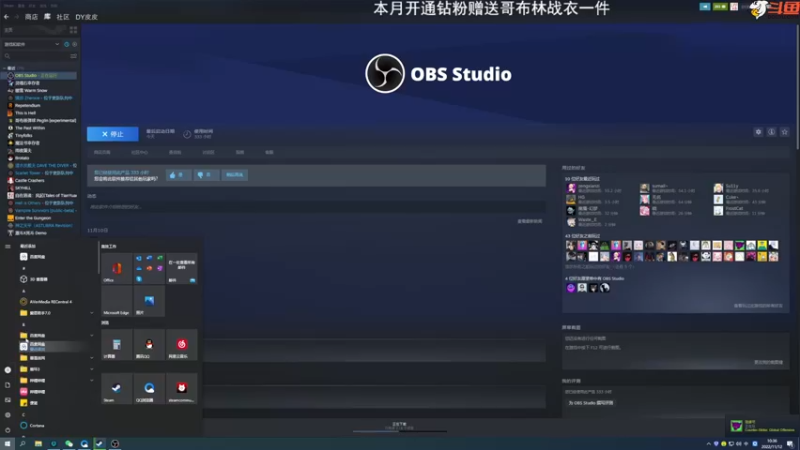Image resolution: width=800 pixels, height=450 pixels.
Task: Collapse the recent games category arrow
Action: point(5,68)
